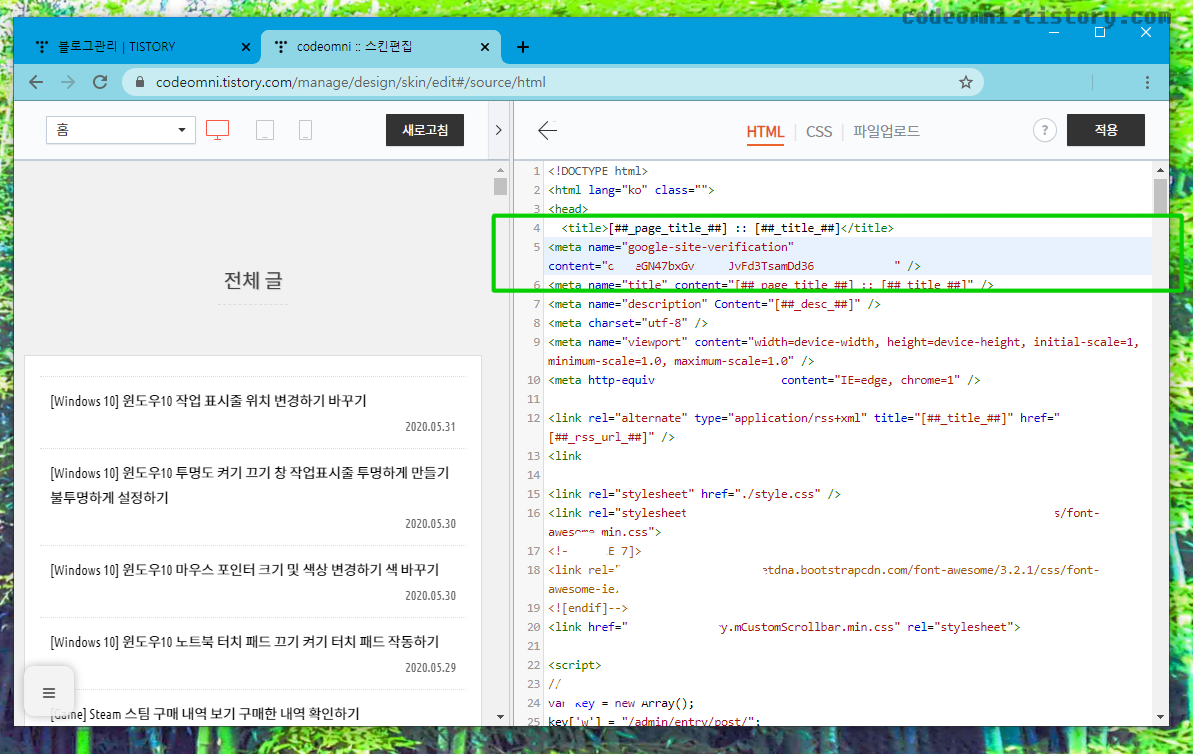Close the codeomni 스킨편집 tab
The image size is (1193, 754).
coord(485,47)
